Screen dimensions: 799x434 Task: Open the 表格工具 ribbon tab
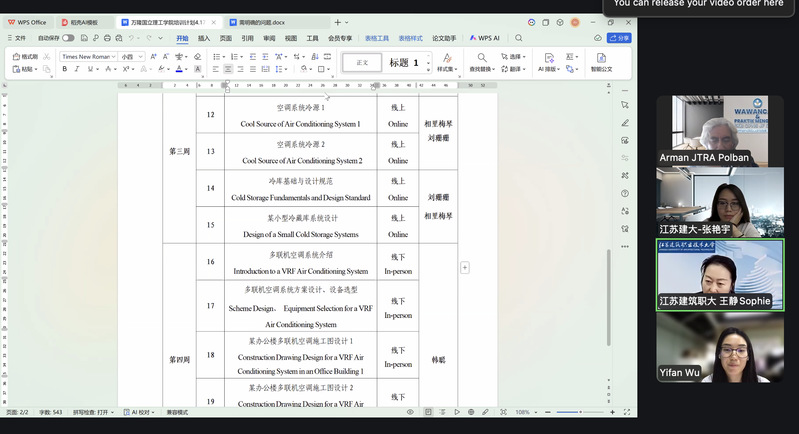point(377,38)
